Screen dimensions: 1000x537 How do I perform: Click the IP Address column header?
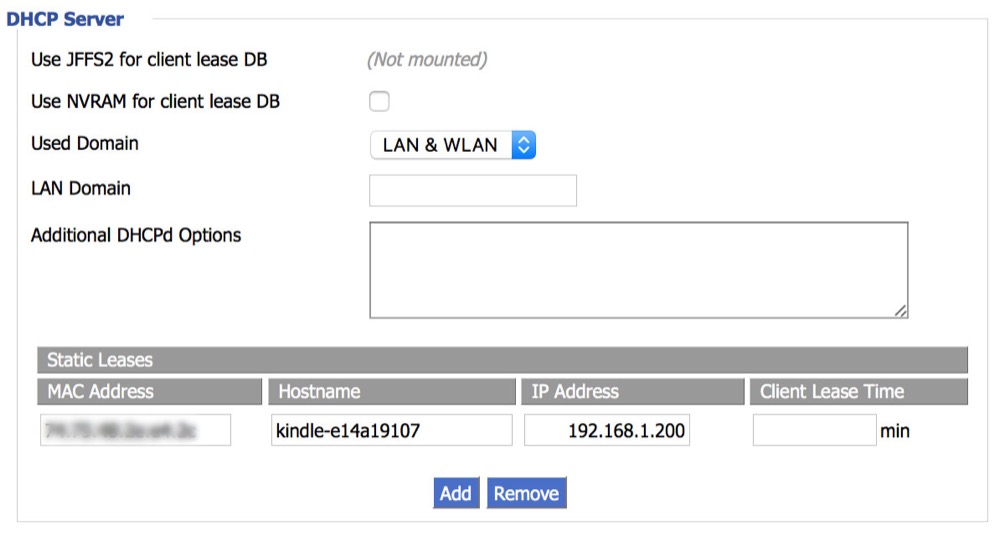(633, 392)
